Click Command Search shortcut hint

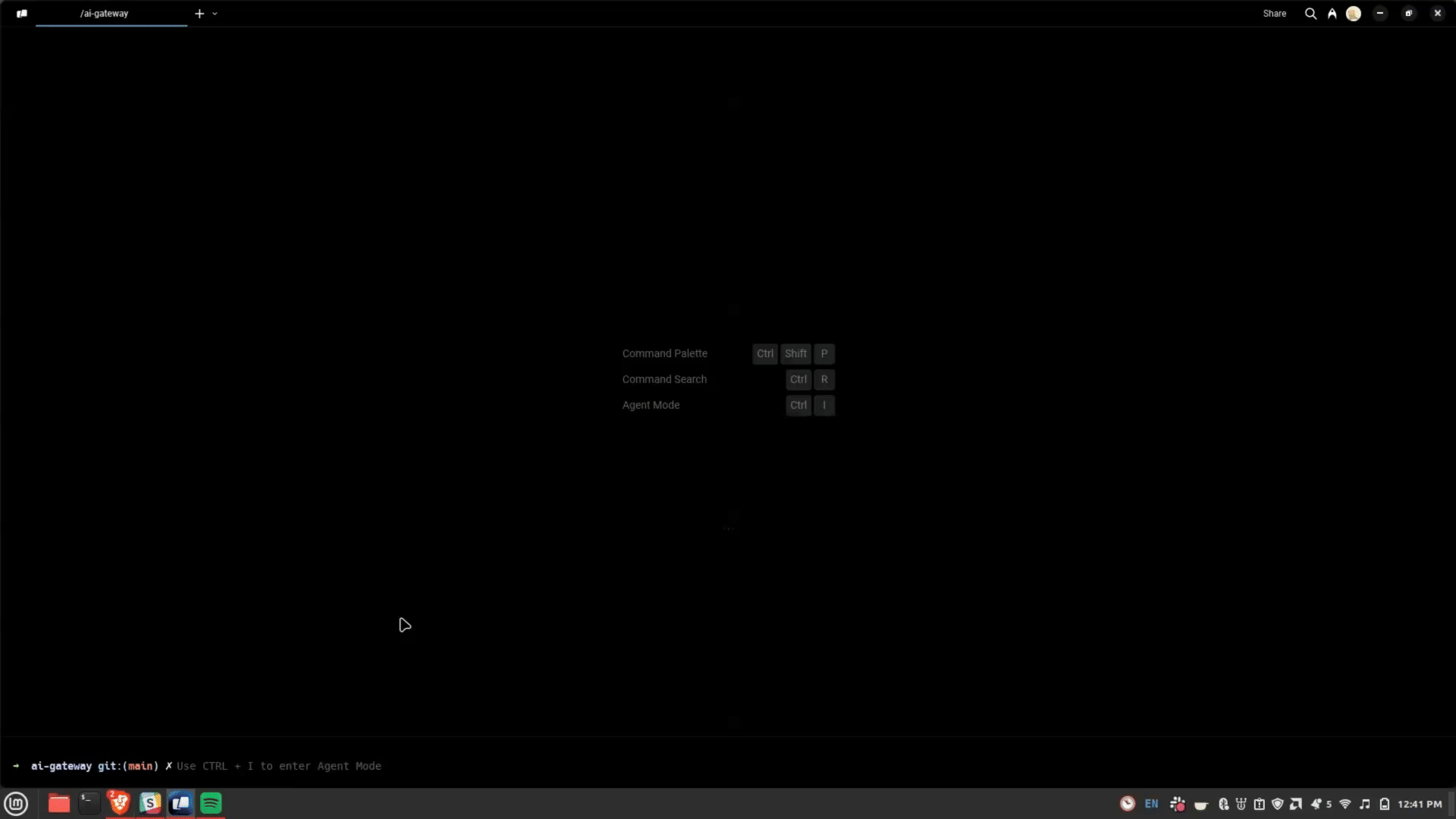click(x=664, y=379)
